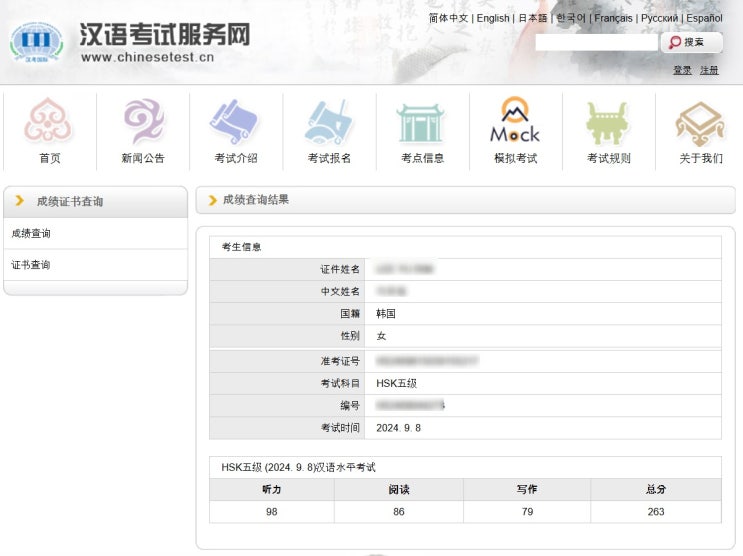Click the 汉语考试服务网 site title
This screenshot has height=556, width=743.
pos(165,34)
